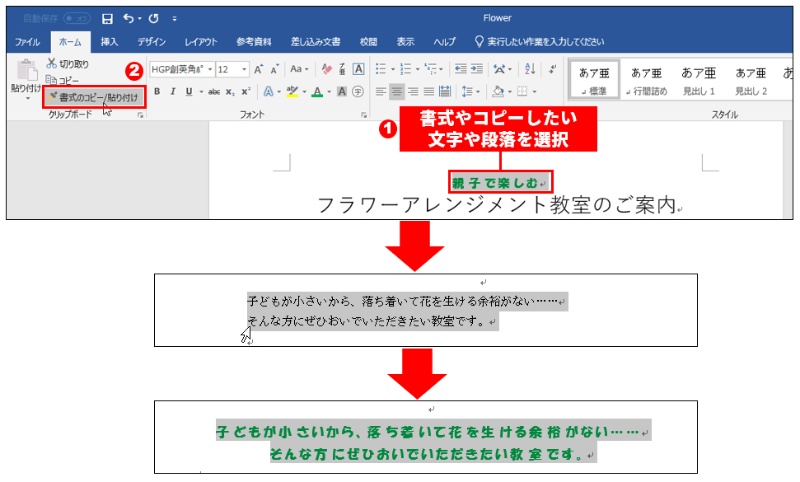Image resolution: width=800 pixels, height=482 pixels.
Task: Click the sort A-Z icon
Action: [x=529, y=69]
